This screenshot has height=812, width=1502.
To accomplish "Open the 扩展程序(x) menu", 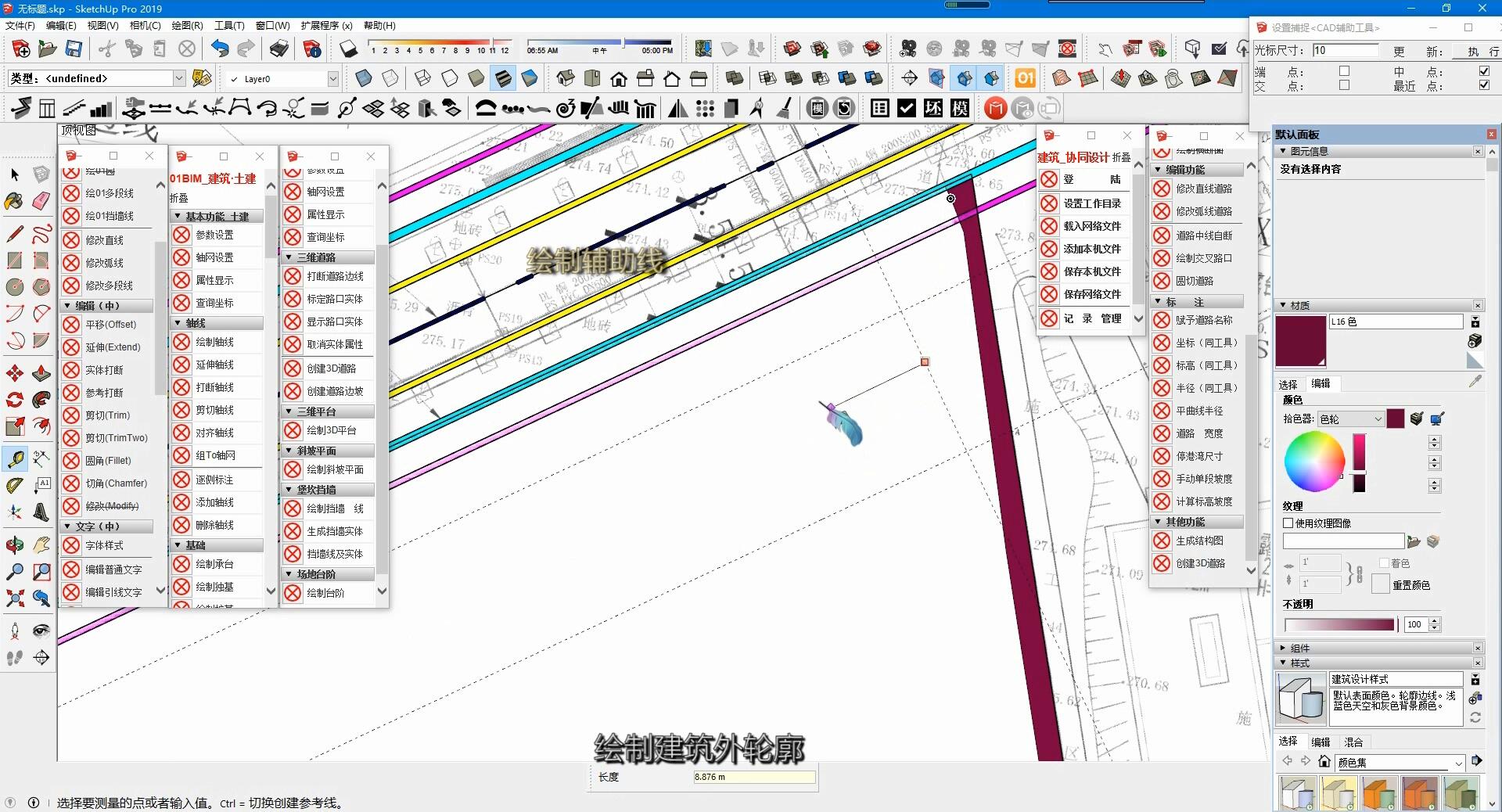I will click(326, 25).
